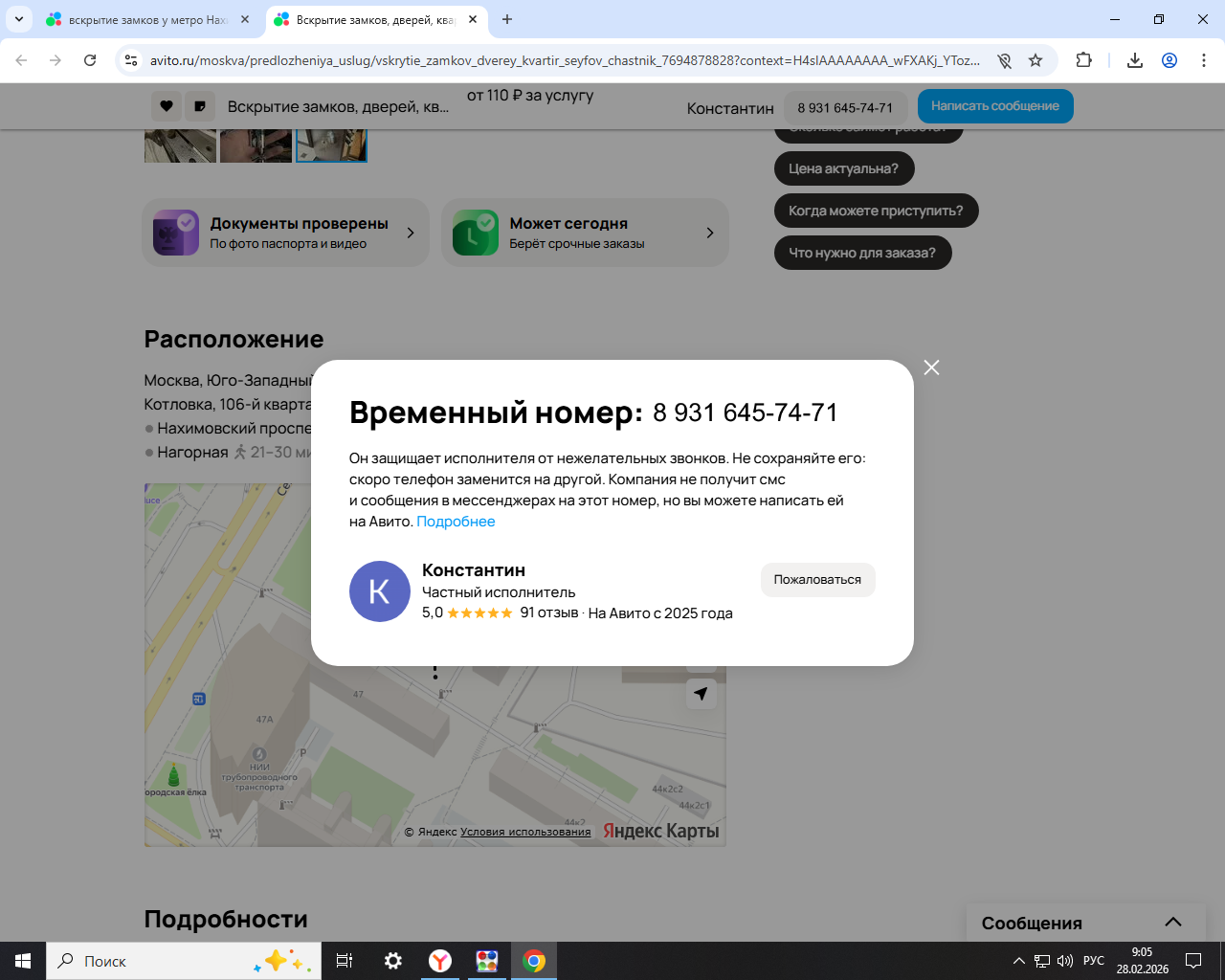Click the Chrome icon on taskbar
The height and width of the screenshot is (980, 1225).
pyautogui.click(x=534, y=961)
